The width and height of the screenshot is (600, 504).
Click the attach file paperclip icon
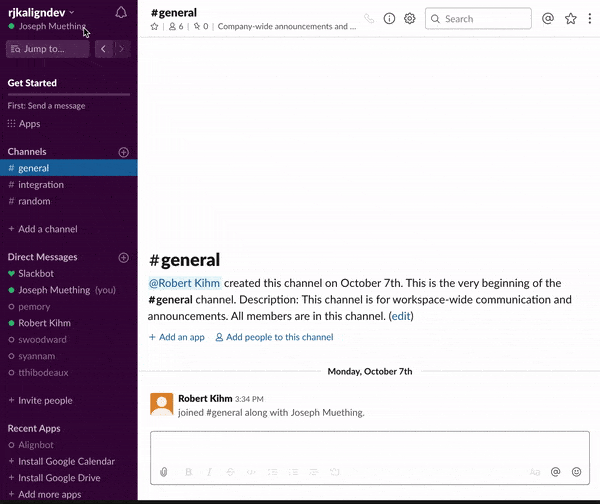point(164,471)
